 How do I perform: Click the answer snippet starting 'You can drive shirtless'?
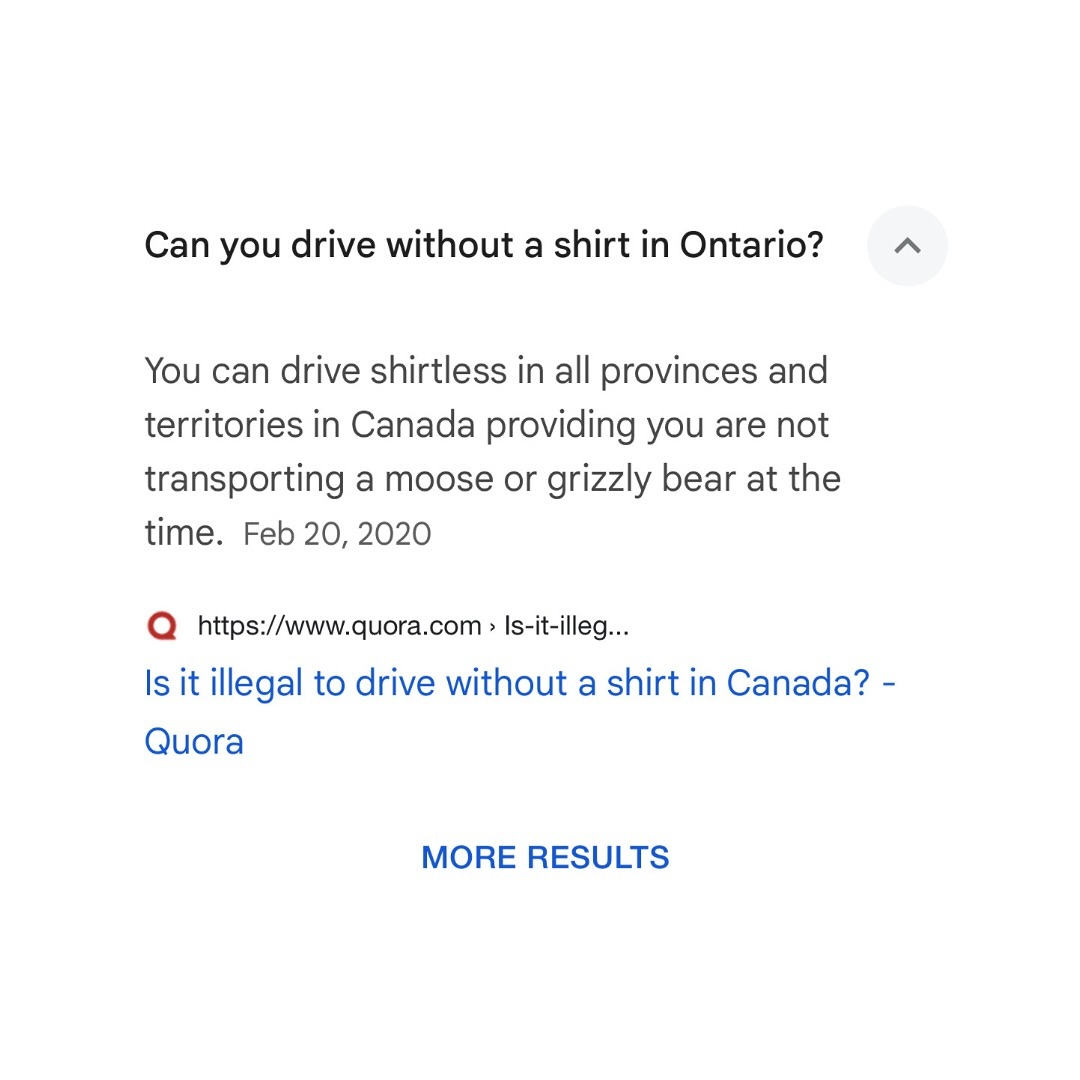[x=492, y=451]
